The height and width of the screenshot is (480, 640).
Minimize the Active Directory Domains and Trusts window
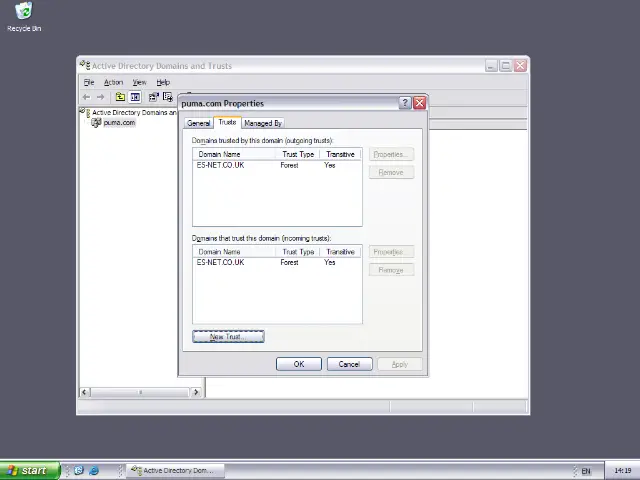coord(491,66)
